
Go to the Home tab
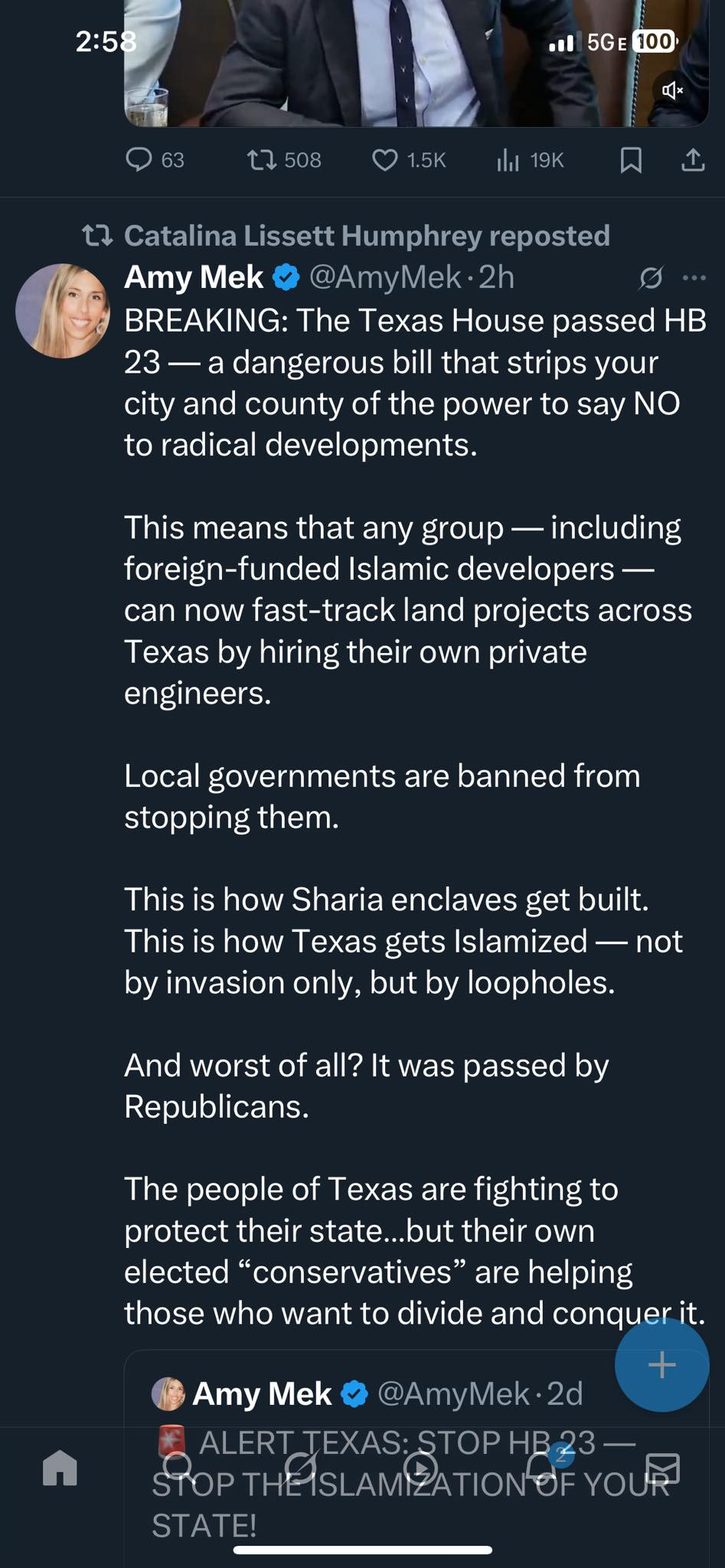click(60, 1468)
